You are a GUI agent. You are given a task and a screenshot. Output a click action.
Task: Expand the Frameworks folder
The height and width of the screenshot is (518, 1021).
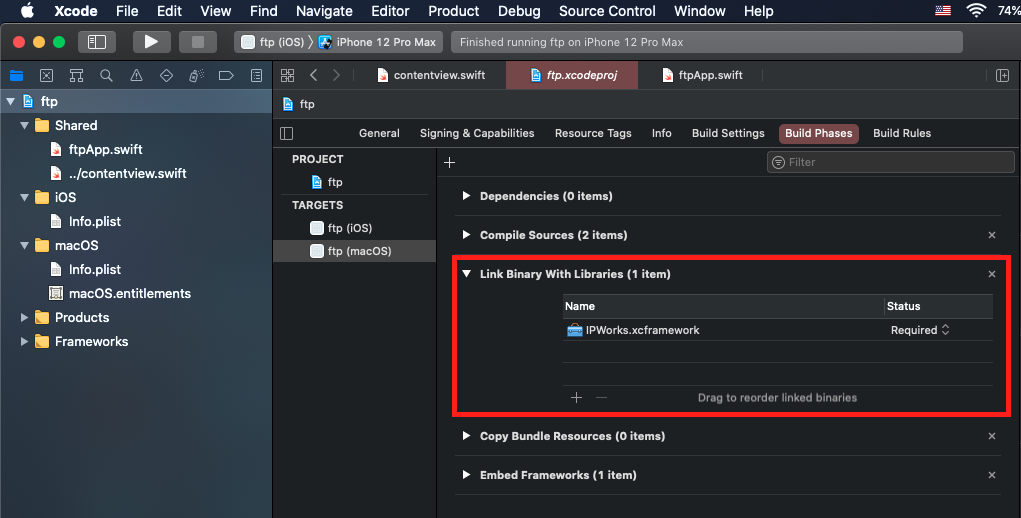tap(24, 342)
